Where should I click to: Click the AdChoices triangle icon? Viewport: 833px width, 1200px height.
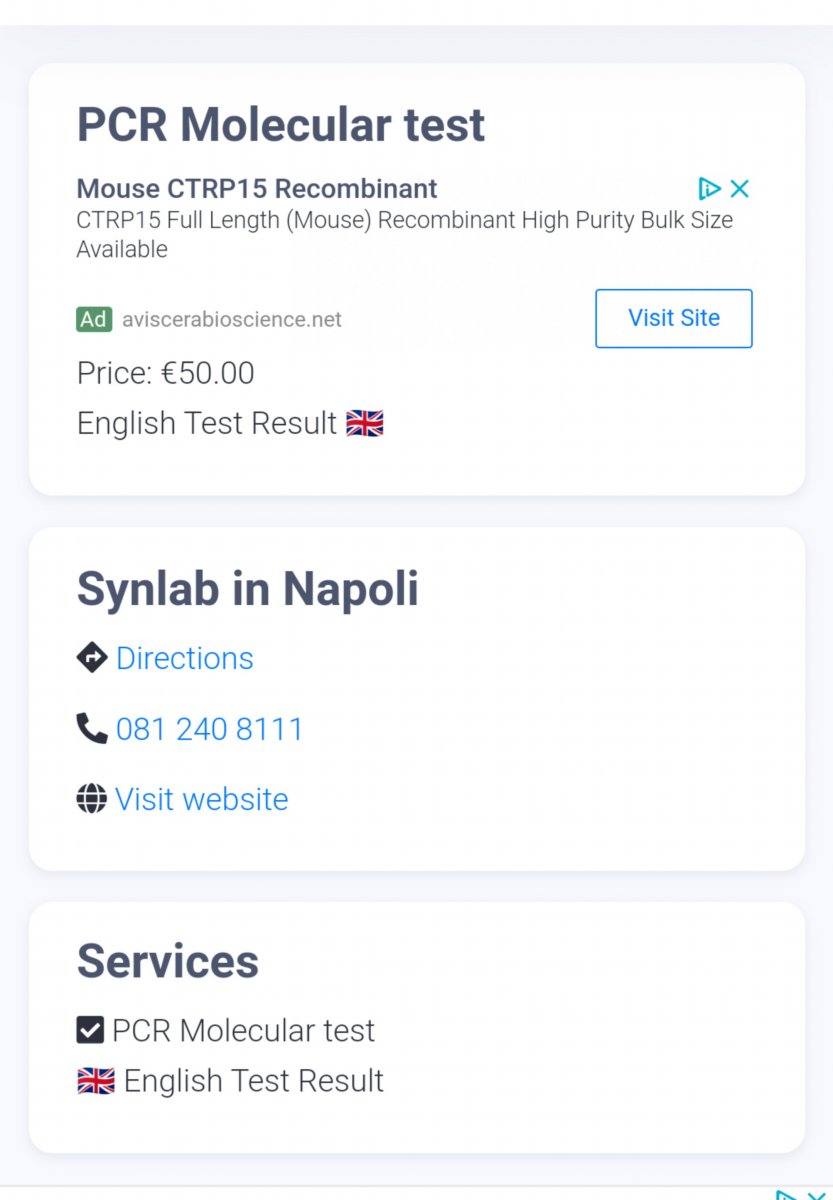point(709,188)
